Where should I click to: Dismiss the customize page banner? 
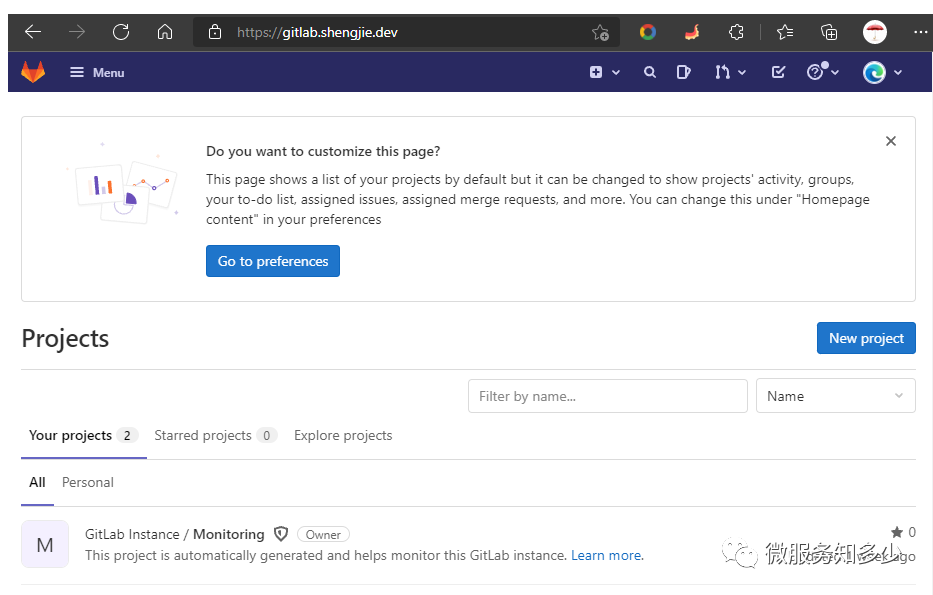pyautogui.click(x=891, y=141)
